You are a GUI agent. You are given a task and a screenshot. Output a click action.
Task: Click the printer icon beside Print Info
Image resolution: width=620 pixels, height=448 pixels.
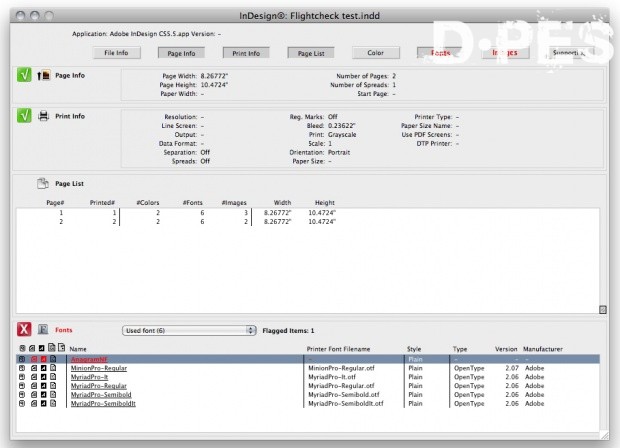pyautogui.click(x=43, y=116)
